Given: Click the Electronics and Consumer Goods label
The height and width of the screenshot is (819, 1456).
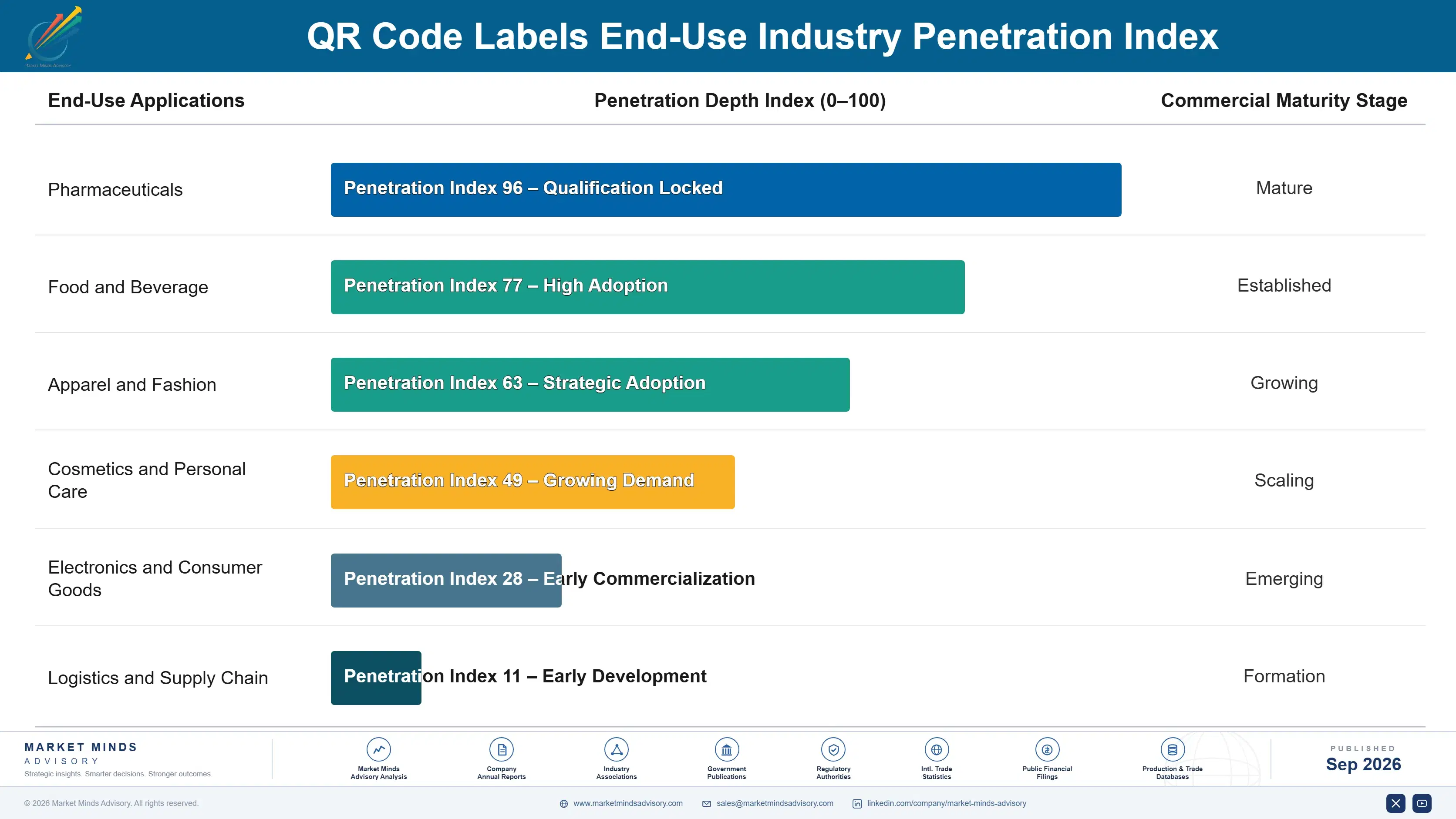Looking at the screenshot, I should pyautogui.click(x=155, y=578).
